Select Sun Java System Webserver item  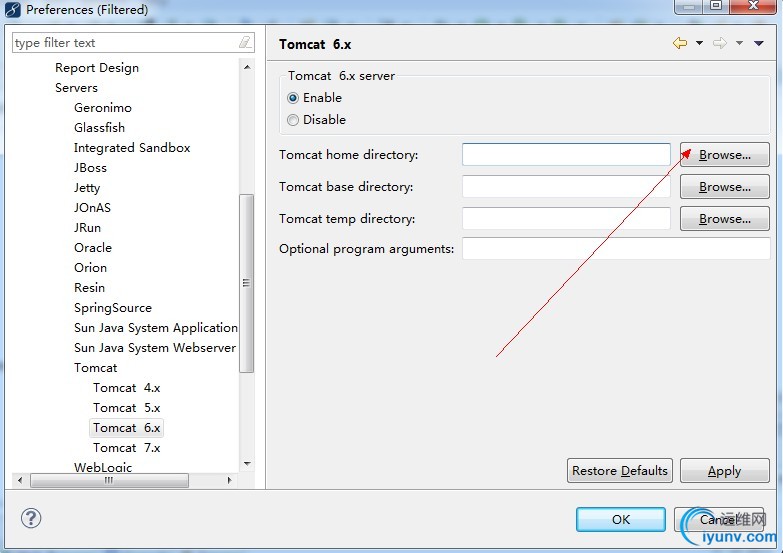pos(155,348)
